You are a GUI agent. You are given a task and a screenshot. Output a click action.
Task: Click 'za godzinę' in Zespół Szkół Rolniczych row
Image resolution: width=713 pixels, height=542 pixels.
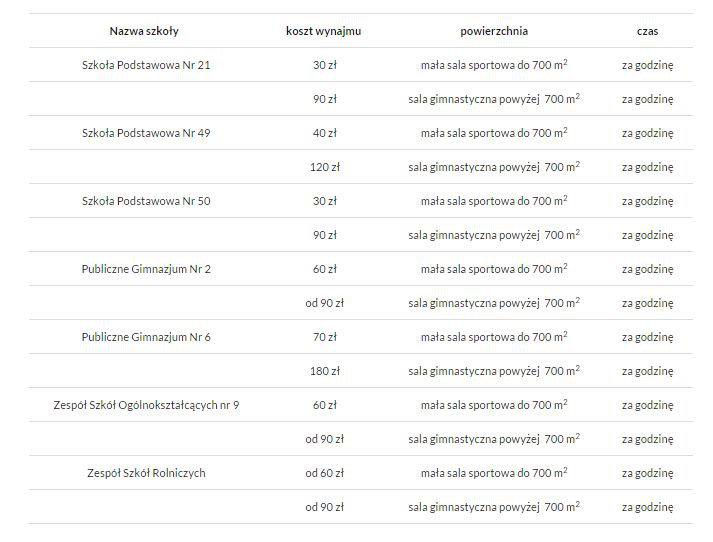pos(648,473)
